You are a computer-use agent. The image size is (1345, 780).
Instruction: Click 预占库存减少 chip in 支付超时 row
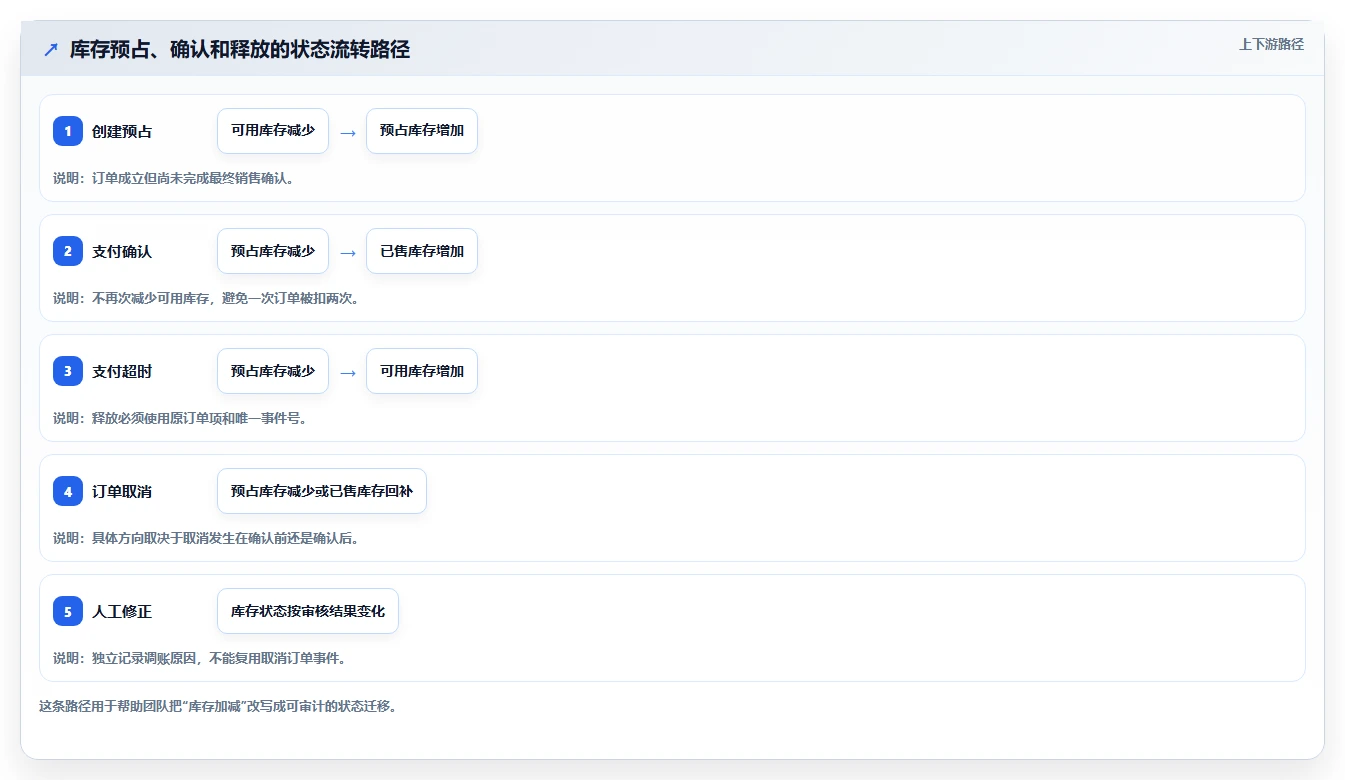(273, 371)
